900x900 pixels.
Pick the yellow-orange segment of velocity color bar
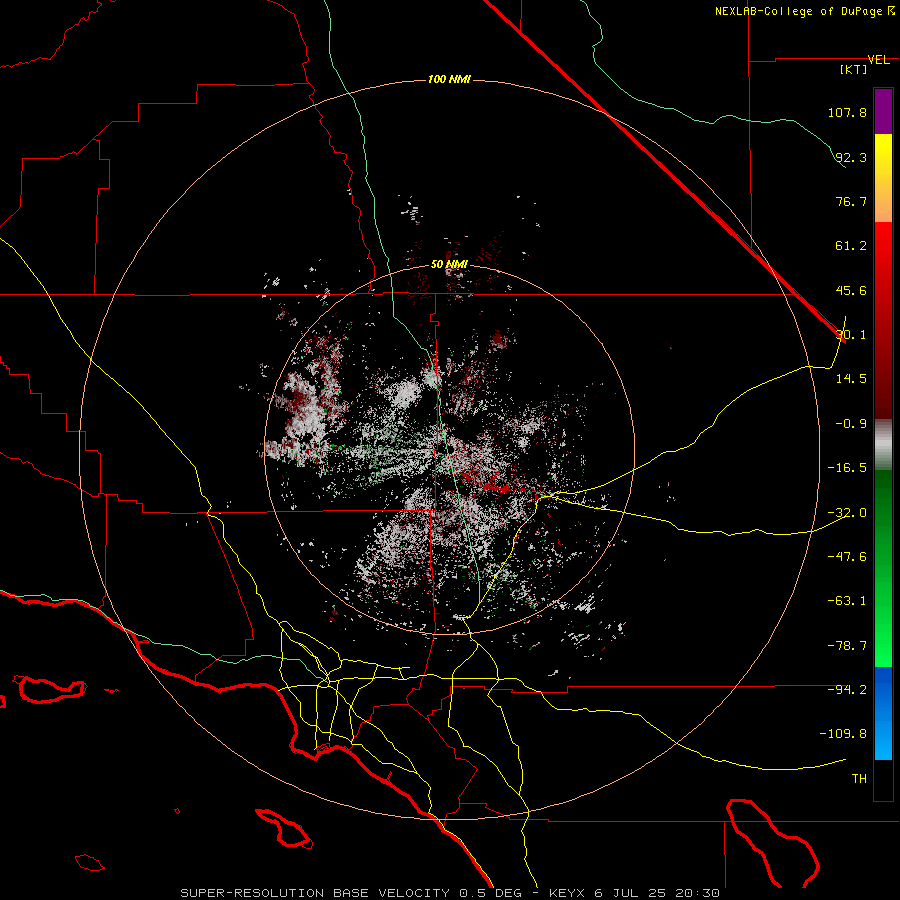click(x=883, y=178)
